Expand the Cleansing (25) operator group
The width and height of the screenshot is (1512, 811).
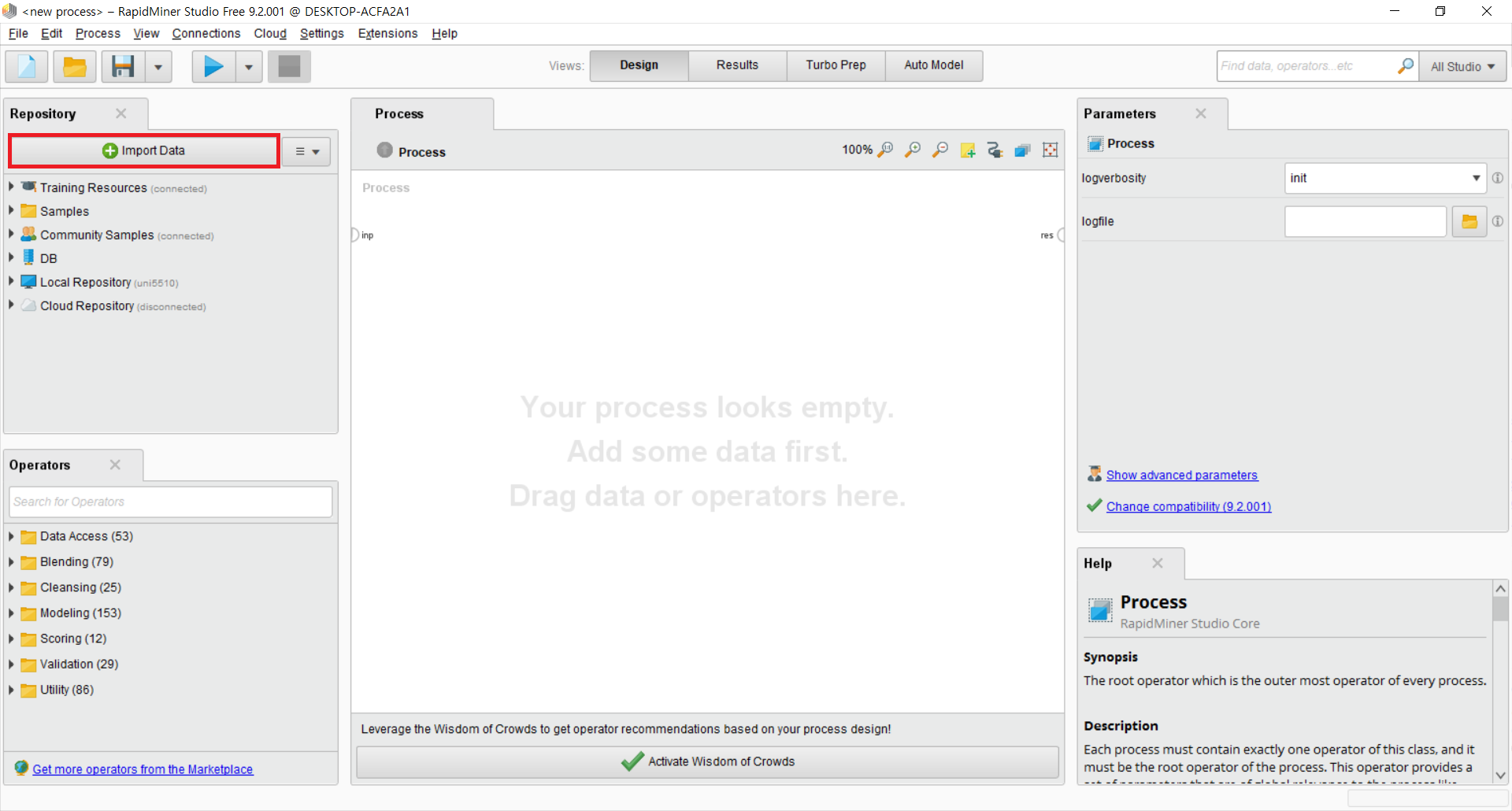pyautogui.click(x=11, y=587)
